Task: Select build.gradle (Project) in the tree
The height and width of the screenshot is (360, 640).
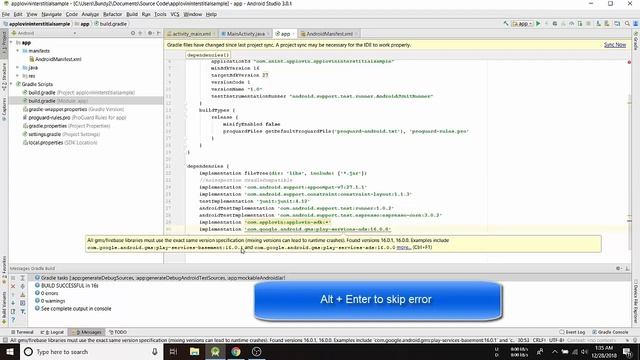Action: [78, 93]
